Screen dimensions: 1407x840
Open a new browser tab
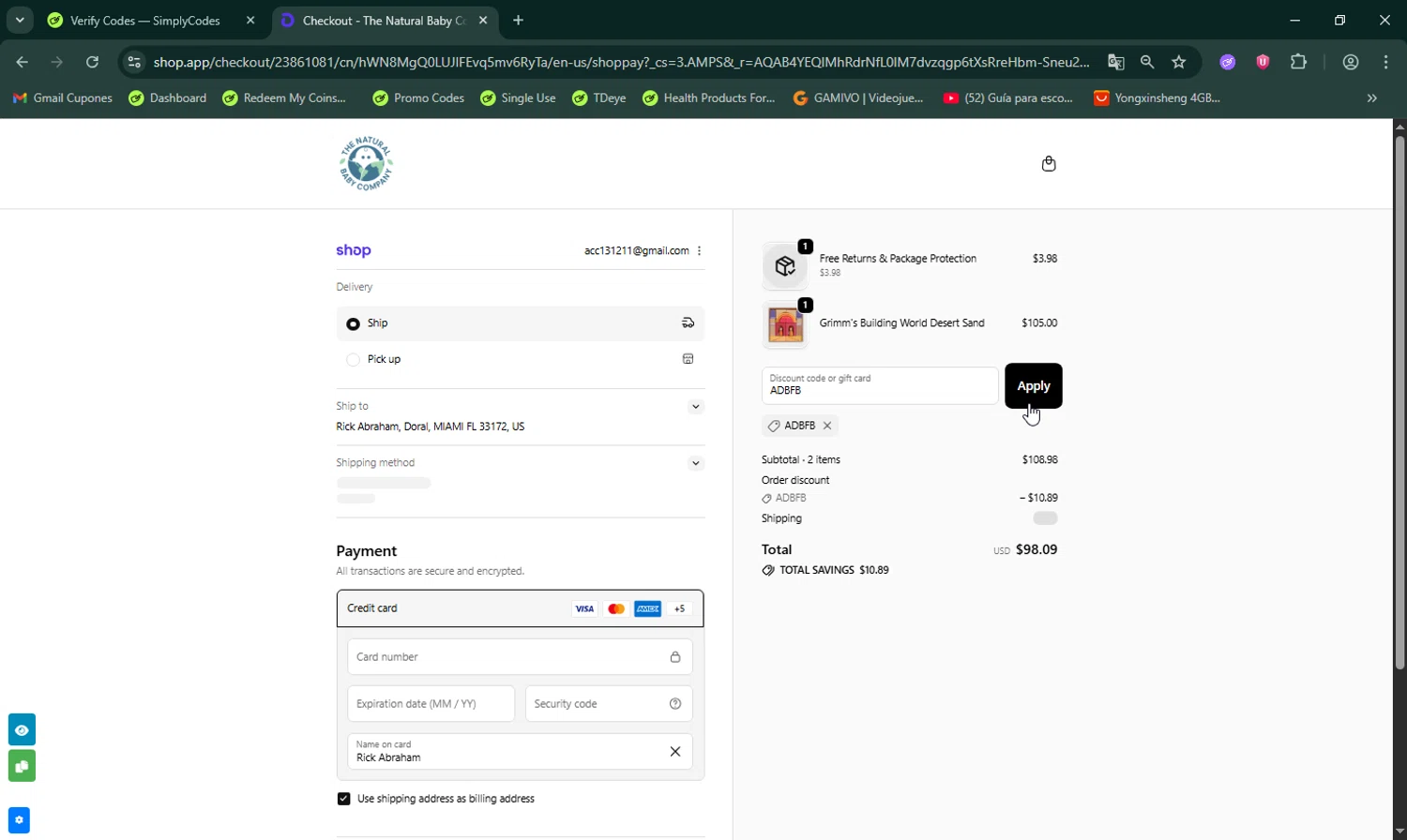pos(519,20)
